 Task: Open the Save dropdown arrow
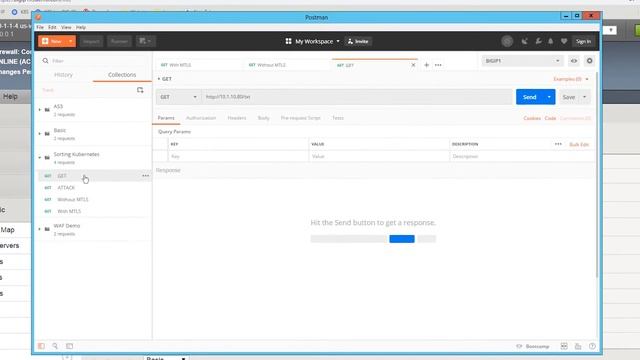584,97
